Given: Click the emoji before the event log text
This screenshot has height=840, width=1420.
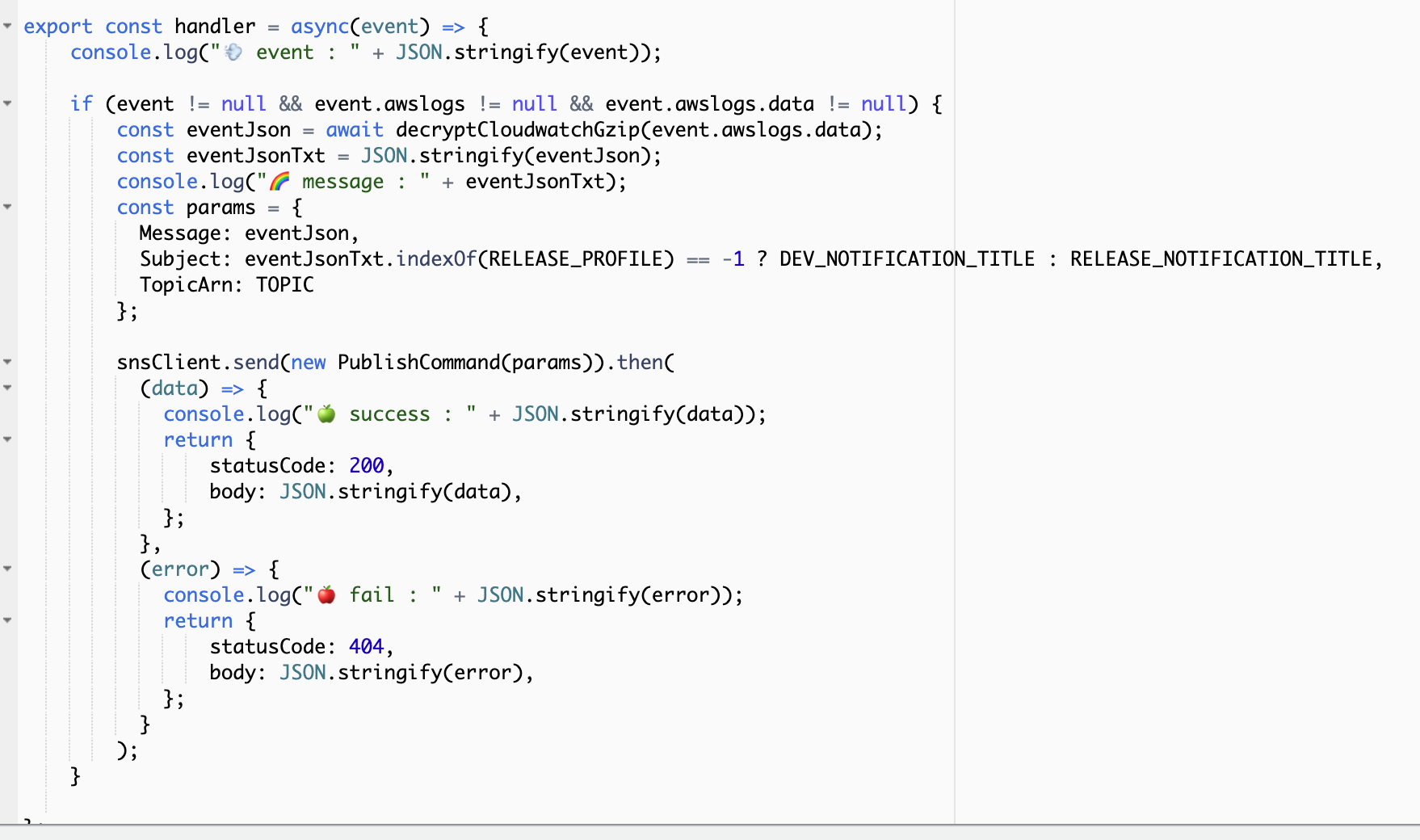Looking at the screenshot, I should [x=233, y=52].
